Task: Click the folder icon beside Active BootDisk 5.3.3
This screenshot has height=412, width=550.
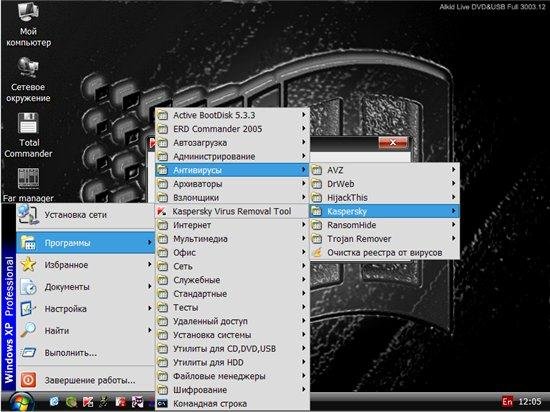Action: point(162,115)
